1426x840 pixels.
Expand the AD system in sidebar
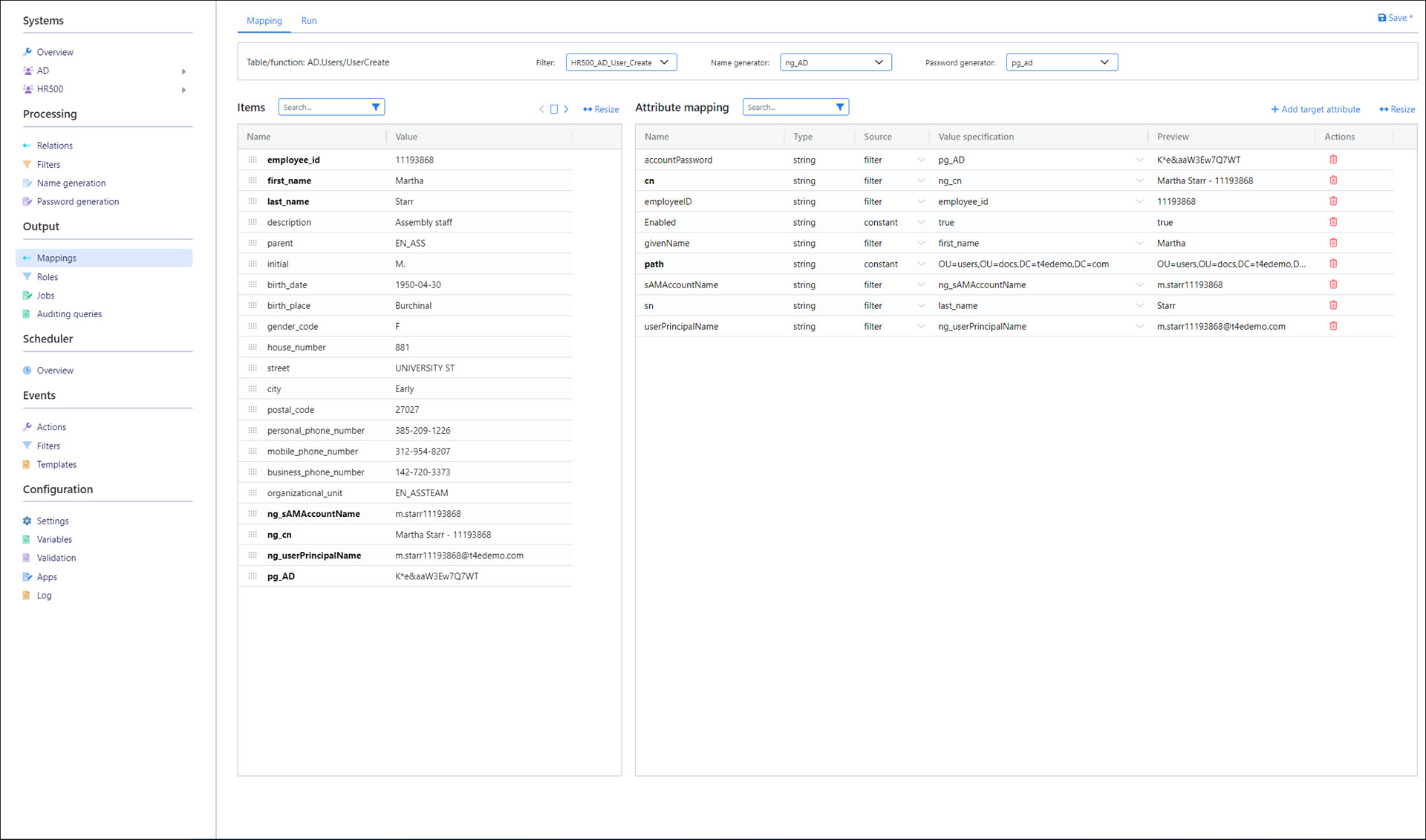pos(183,71)
